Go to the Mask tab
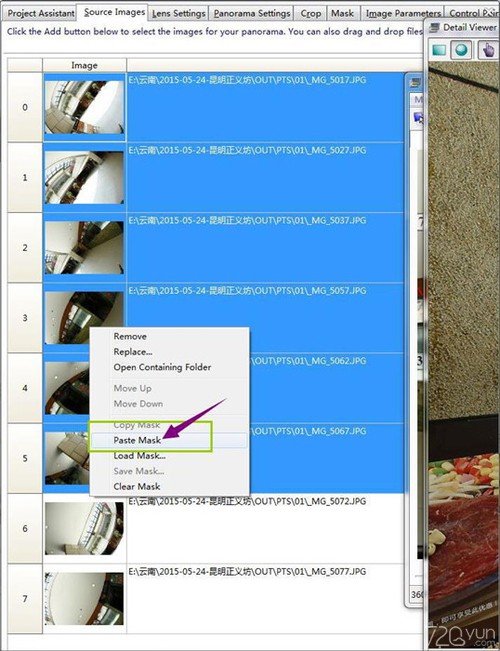This screenshot has width=500, height=651. (343, 13)
